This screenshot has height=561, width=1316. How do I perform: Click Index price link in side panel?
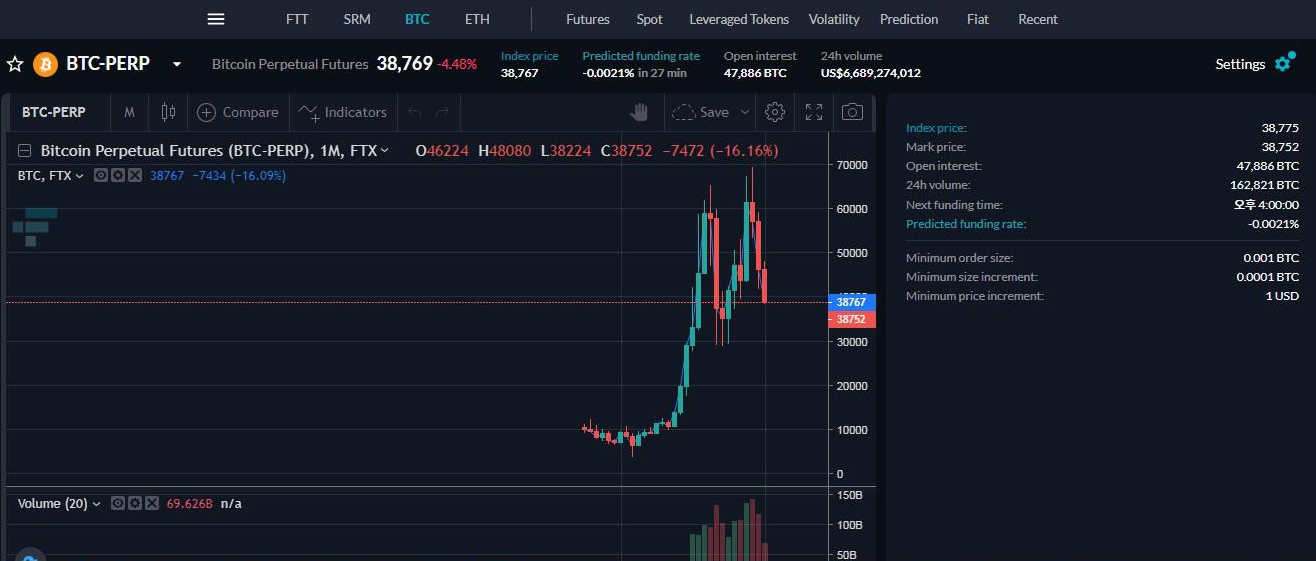(x=936, y=128)
